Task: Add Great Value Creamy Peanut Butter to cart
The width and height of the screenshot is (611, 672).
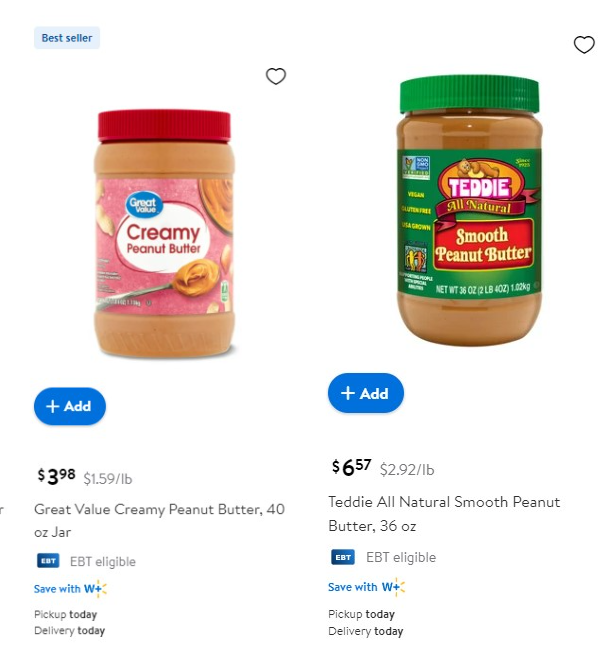Action: coord(70,406)
